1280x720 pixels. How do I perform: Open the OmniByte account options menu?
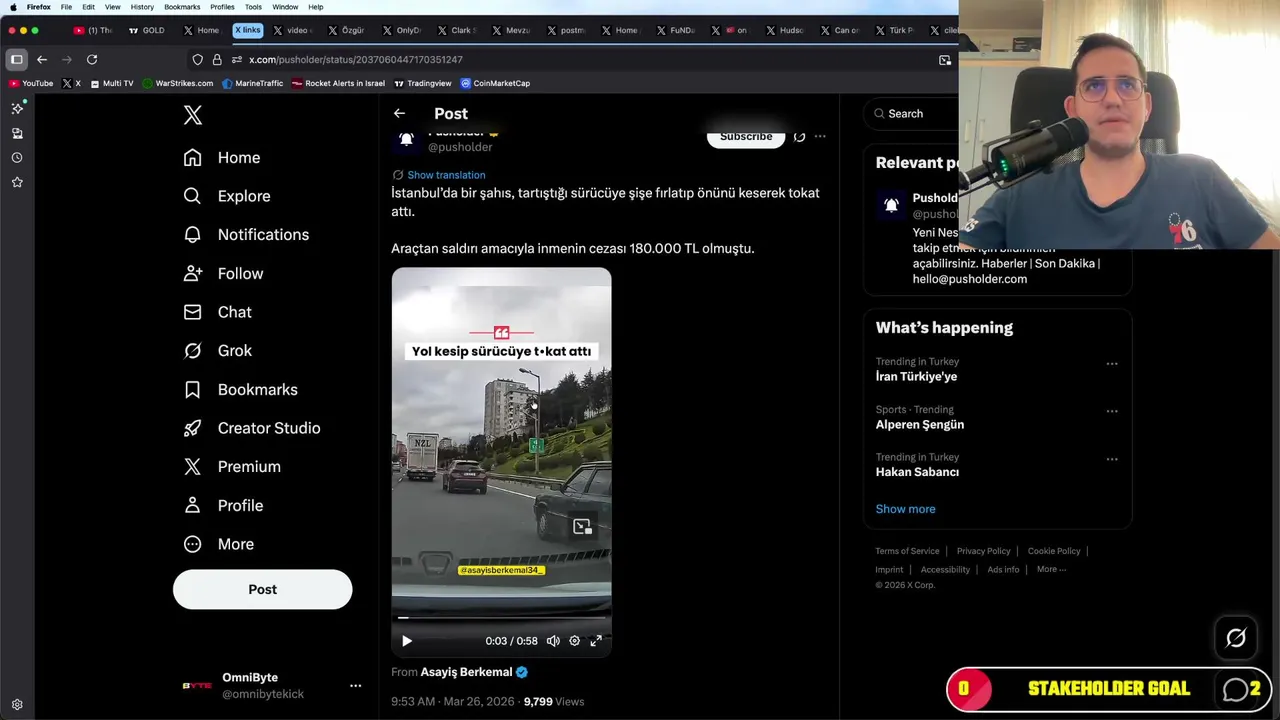tap(355, 686)
